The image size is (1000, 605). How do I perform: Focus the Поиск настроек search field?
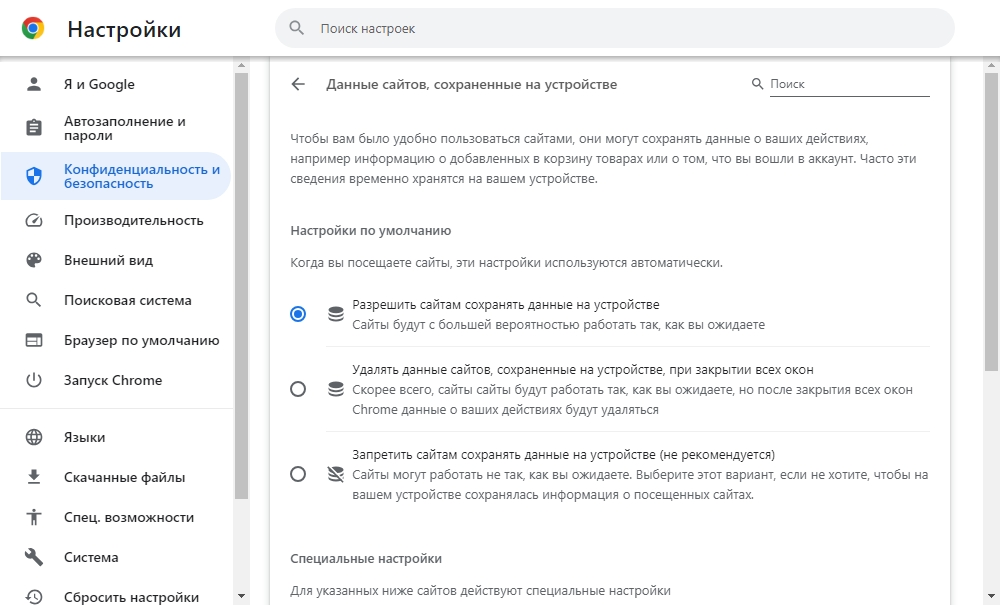[x=614, y=28]
